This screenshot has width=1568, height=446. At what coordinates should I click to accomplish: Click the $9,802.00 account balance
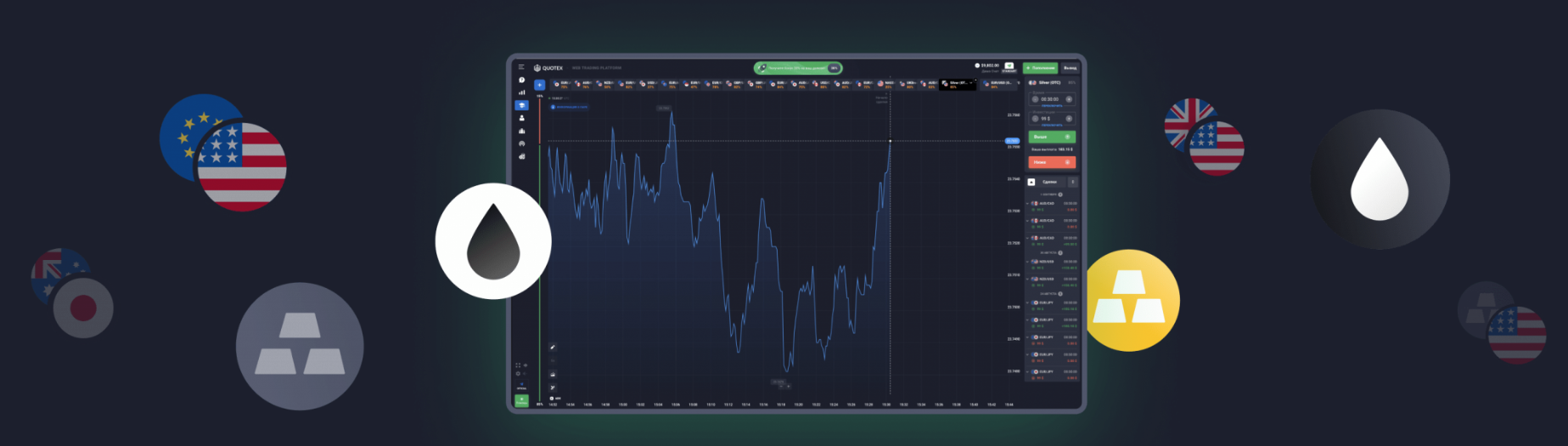coord(989,65)
